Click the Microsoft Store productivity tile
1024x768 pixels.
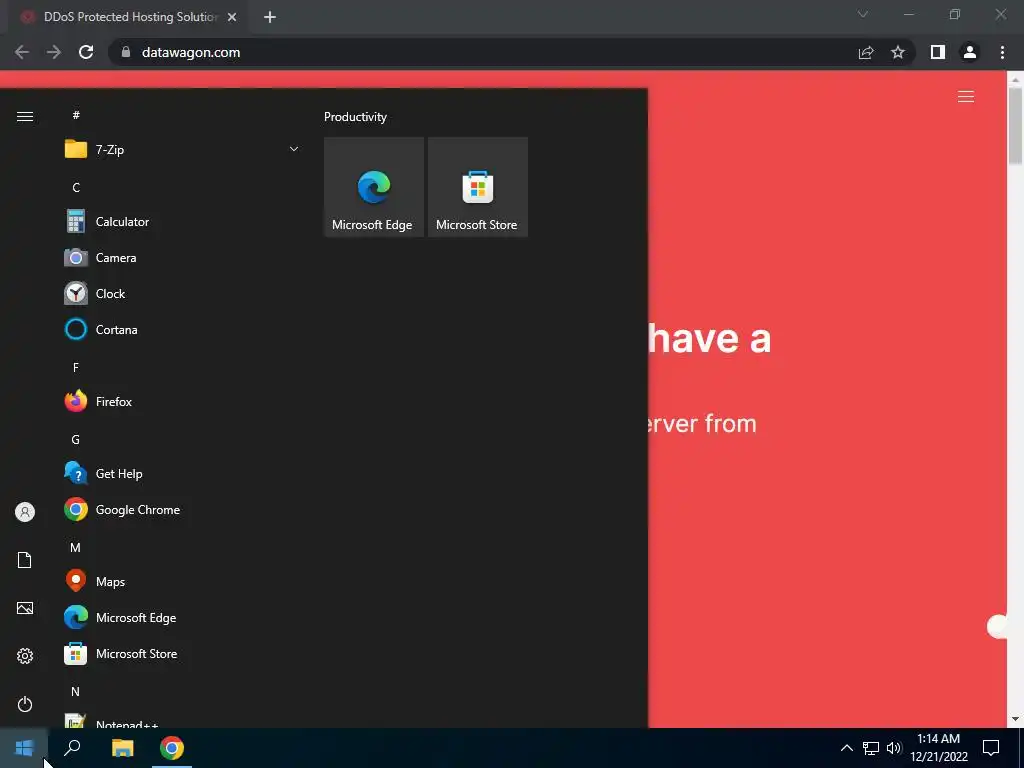click(477, 187)
